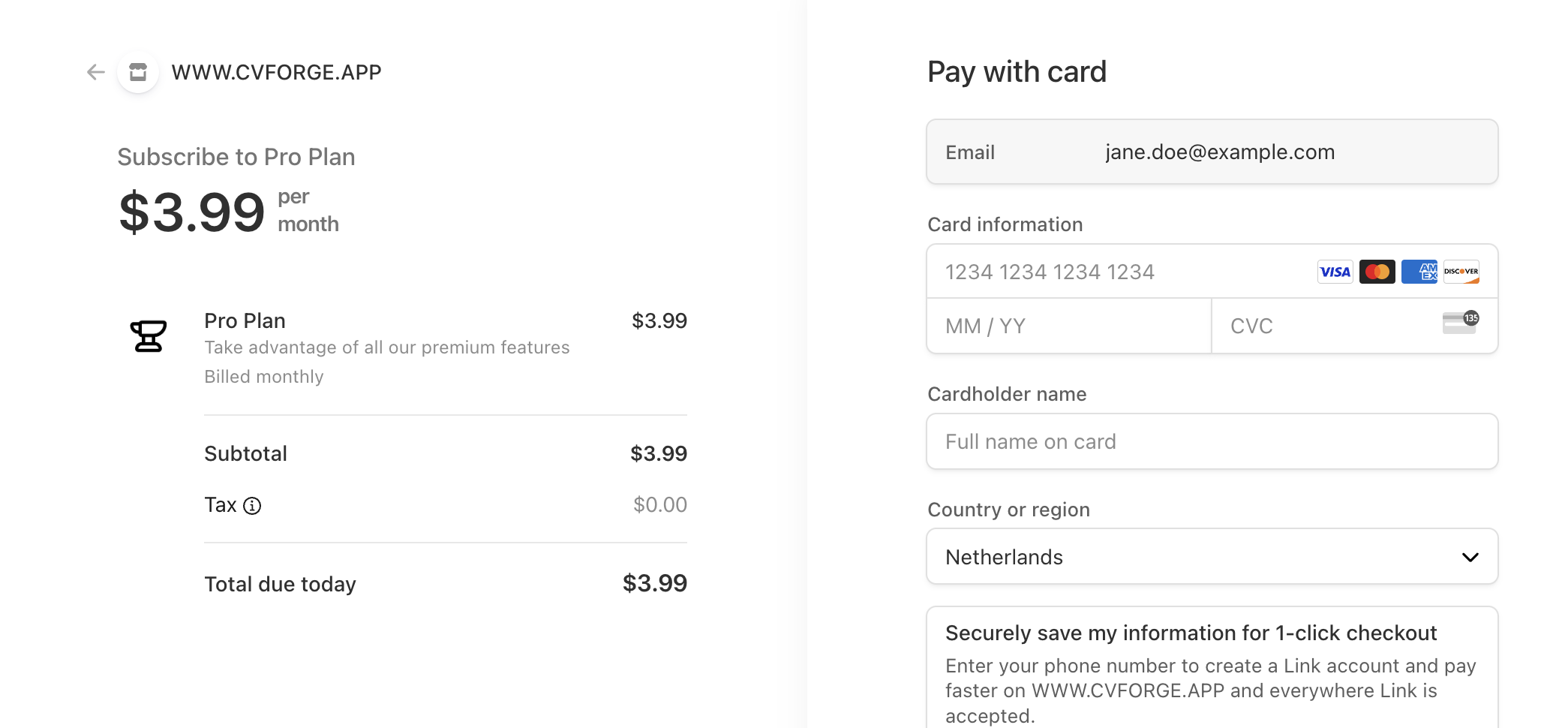Click the Discover card logo
Viewport: 1568px width, 728px height.
1461,272
